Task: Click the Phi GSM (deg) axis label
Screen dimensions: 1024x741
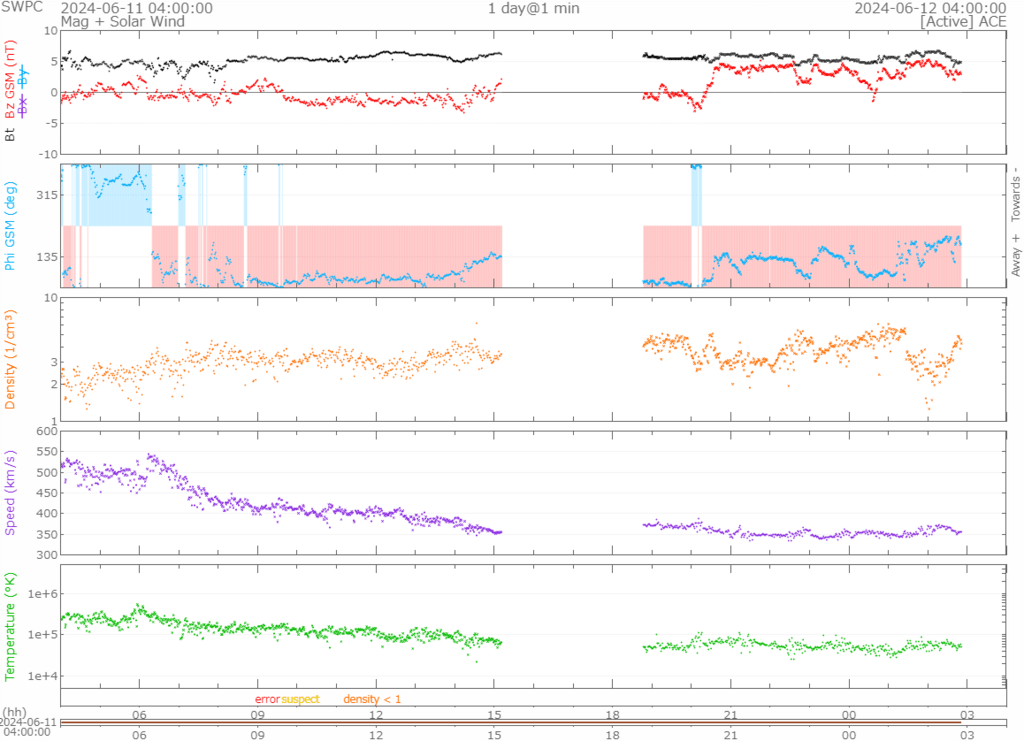Action: click(x=11, y=226)
